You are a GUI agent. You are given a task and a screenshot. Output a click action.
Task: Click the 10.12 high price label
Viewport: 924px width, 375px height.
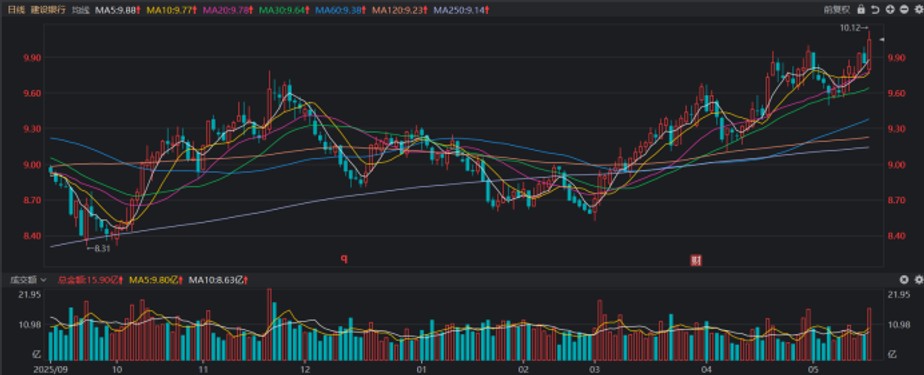[854, 28]
